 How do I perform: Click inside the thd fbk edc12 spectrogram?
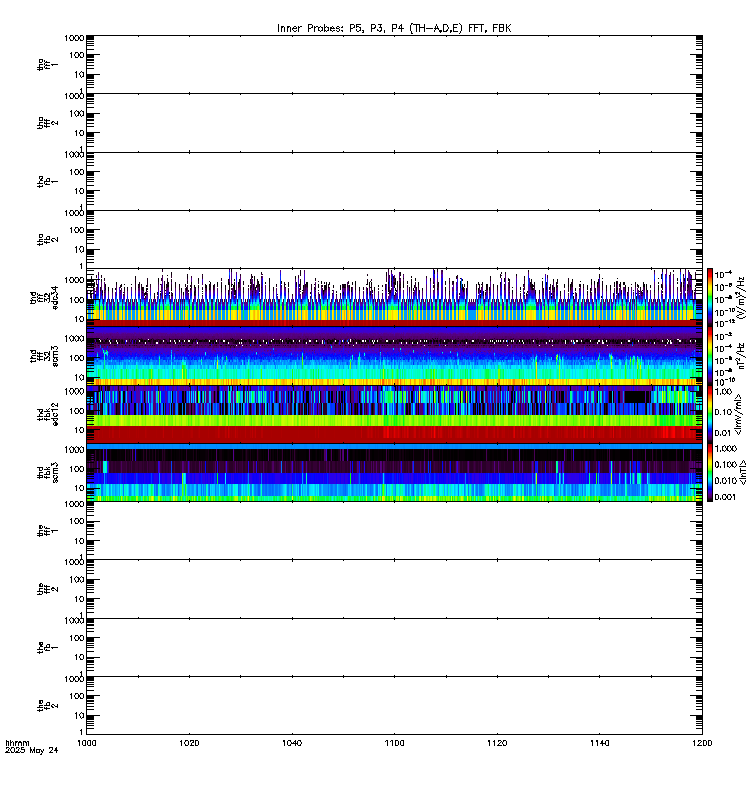tap(394, 414)
